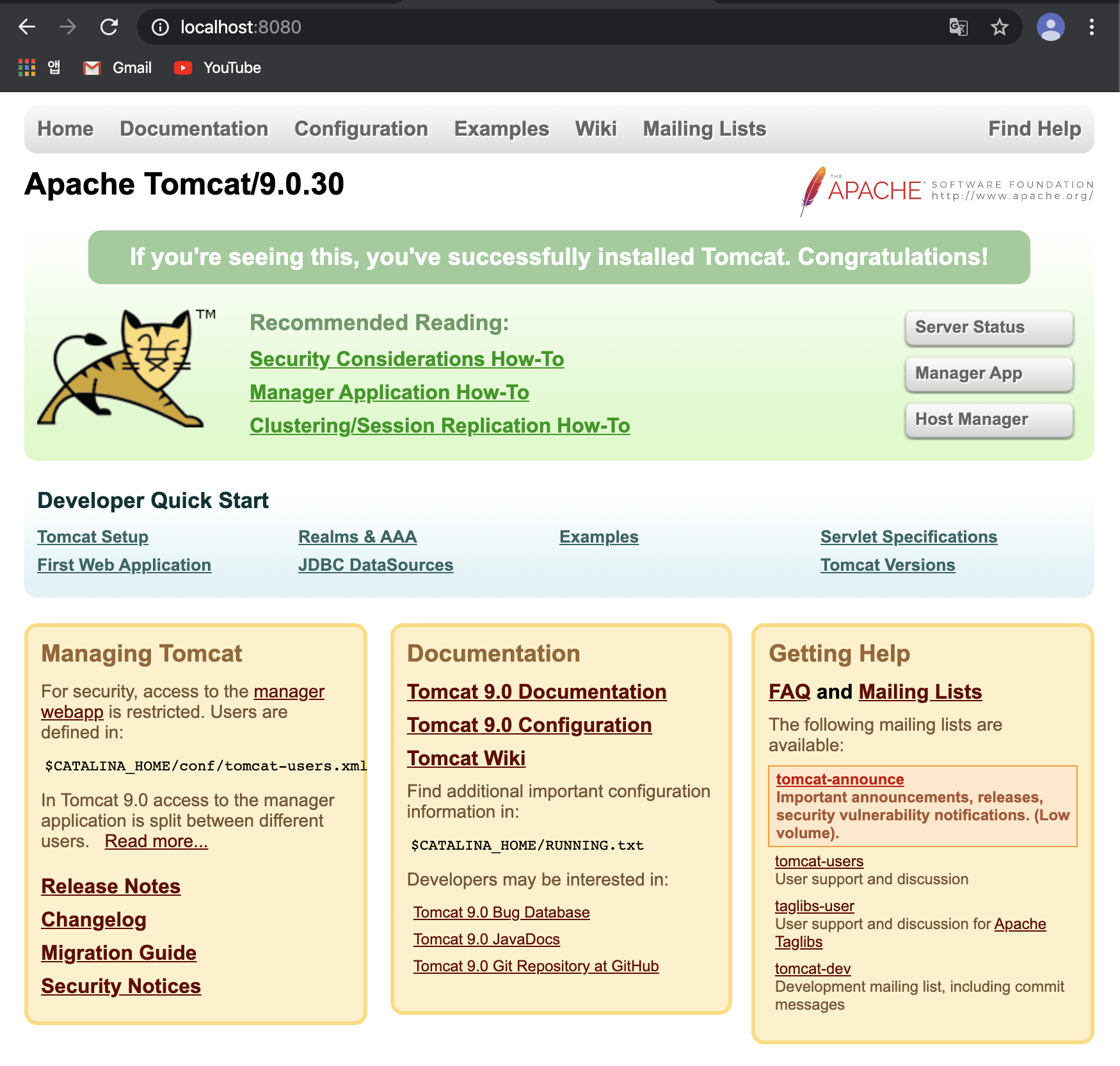Open Mailing Lists in the navigation bar
Image resolution: width=1120 pixels, height=1066 pixels.
point(705,129)
